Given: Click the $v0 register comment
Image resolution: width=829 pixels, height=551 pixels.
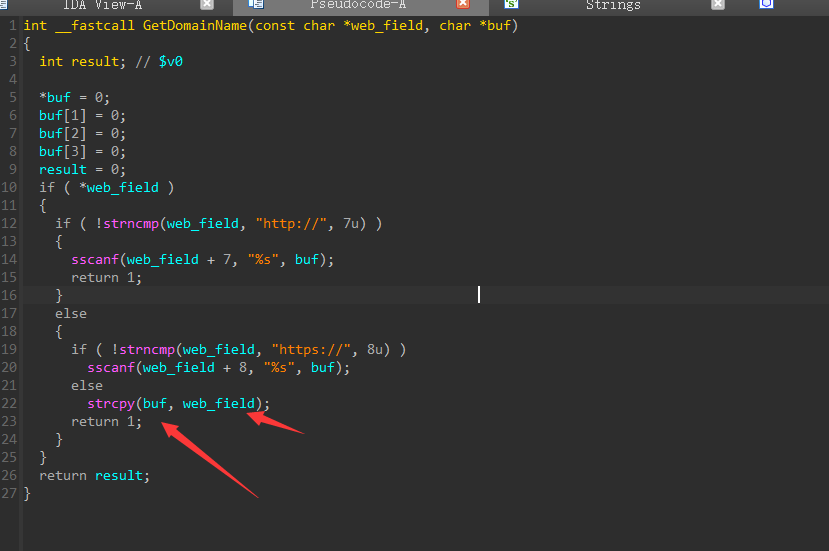Looking at the screenshot, I should (x=171, y=61).
